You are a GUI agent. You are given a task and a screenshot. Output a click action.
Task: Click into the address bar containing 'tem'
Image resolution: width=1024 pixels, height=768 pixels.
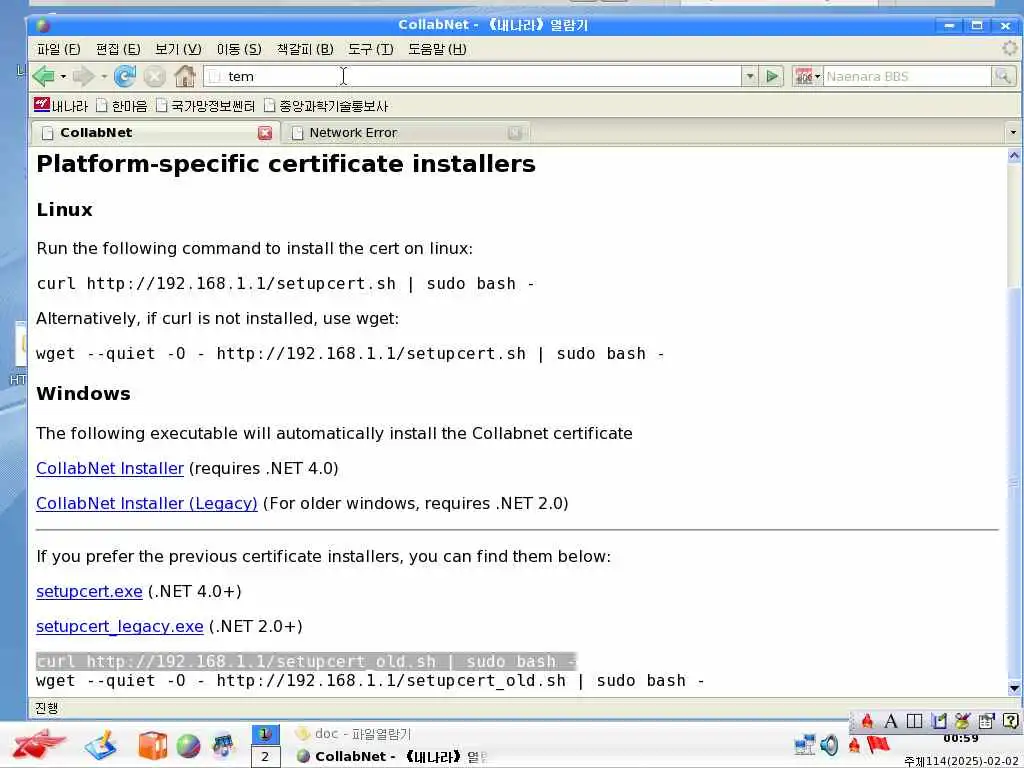(472, 76)
